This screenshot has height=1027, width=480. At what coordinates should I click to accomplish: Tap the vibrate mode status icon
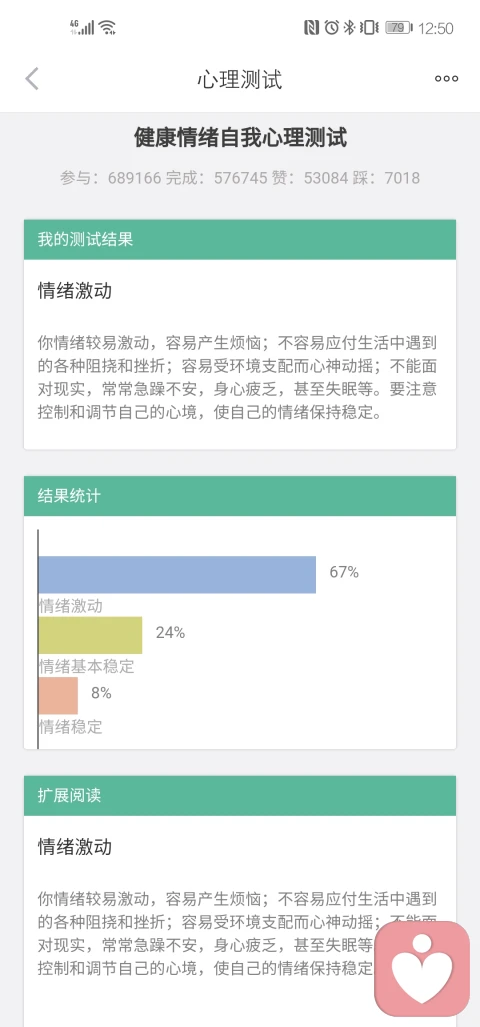click(369, 28)
